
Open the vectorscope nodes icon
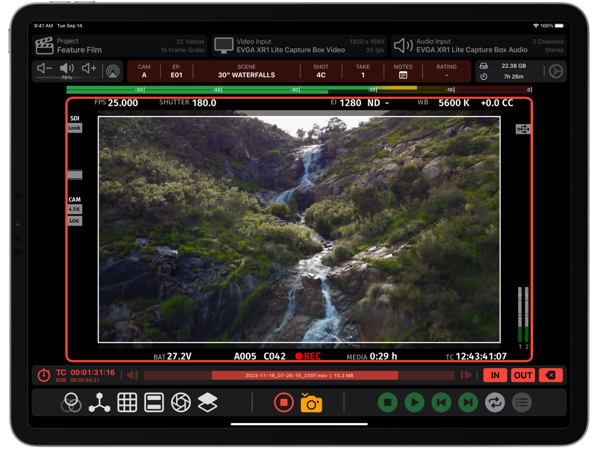coord(99,402)
